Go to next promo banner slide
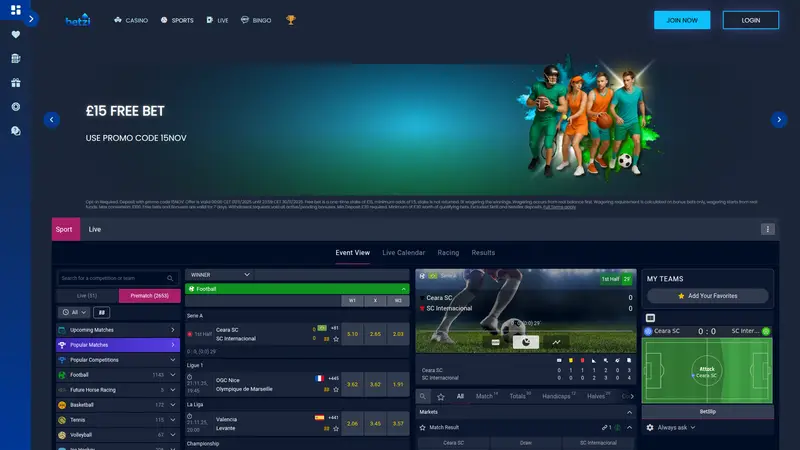This screenshot has width=800, height=450. (779, 119)
